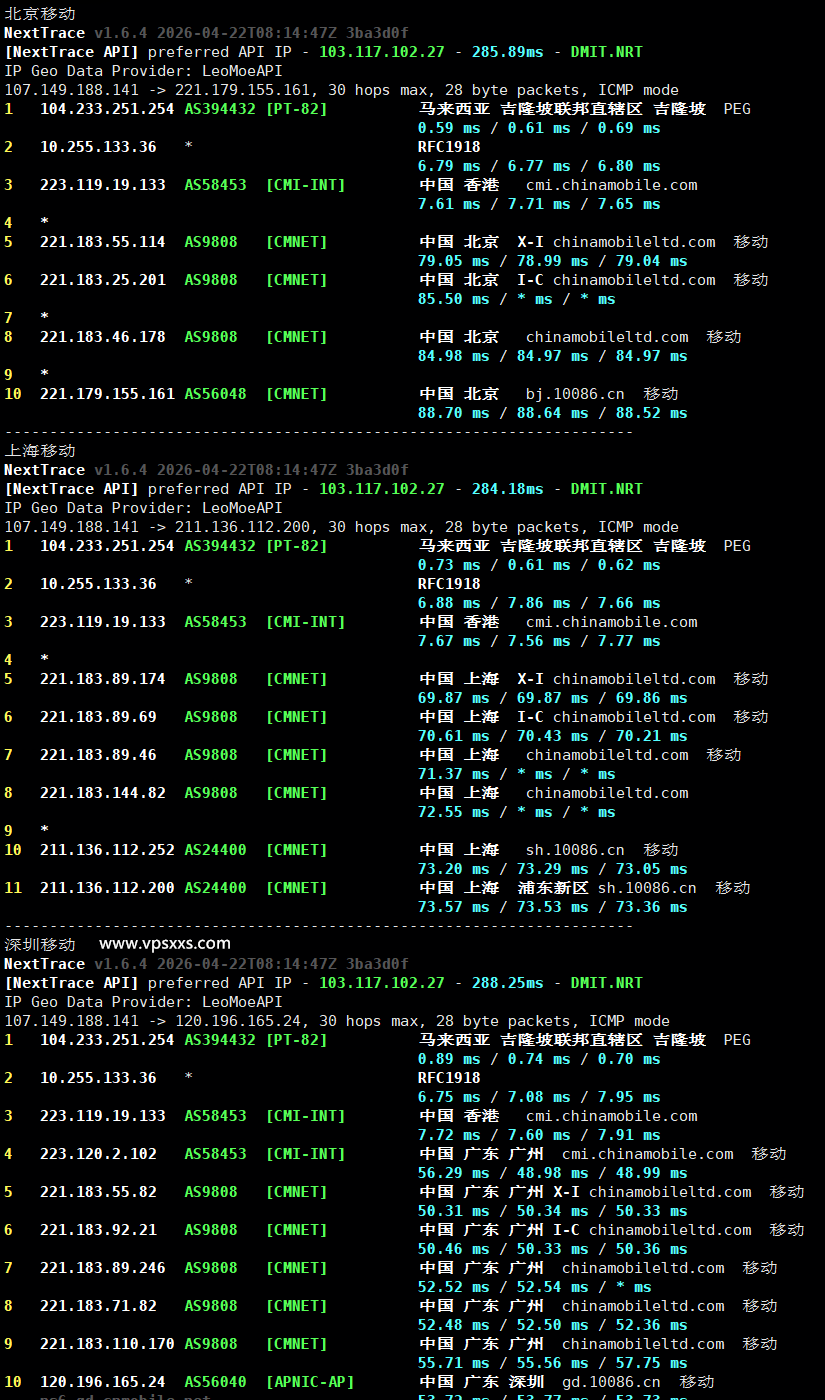Click hop IP 221.183.89.174
This screenshot has width=825, height=1400.
point(103,679)
